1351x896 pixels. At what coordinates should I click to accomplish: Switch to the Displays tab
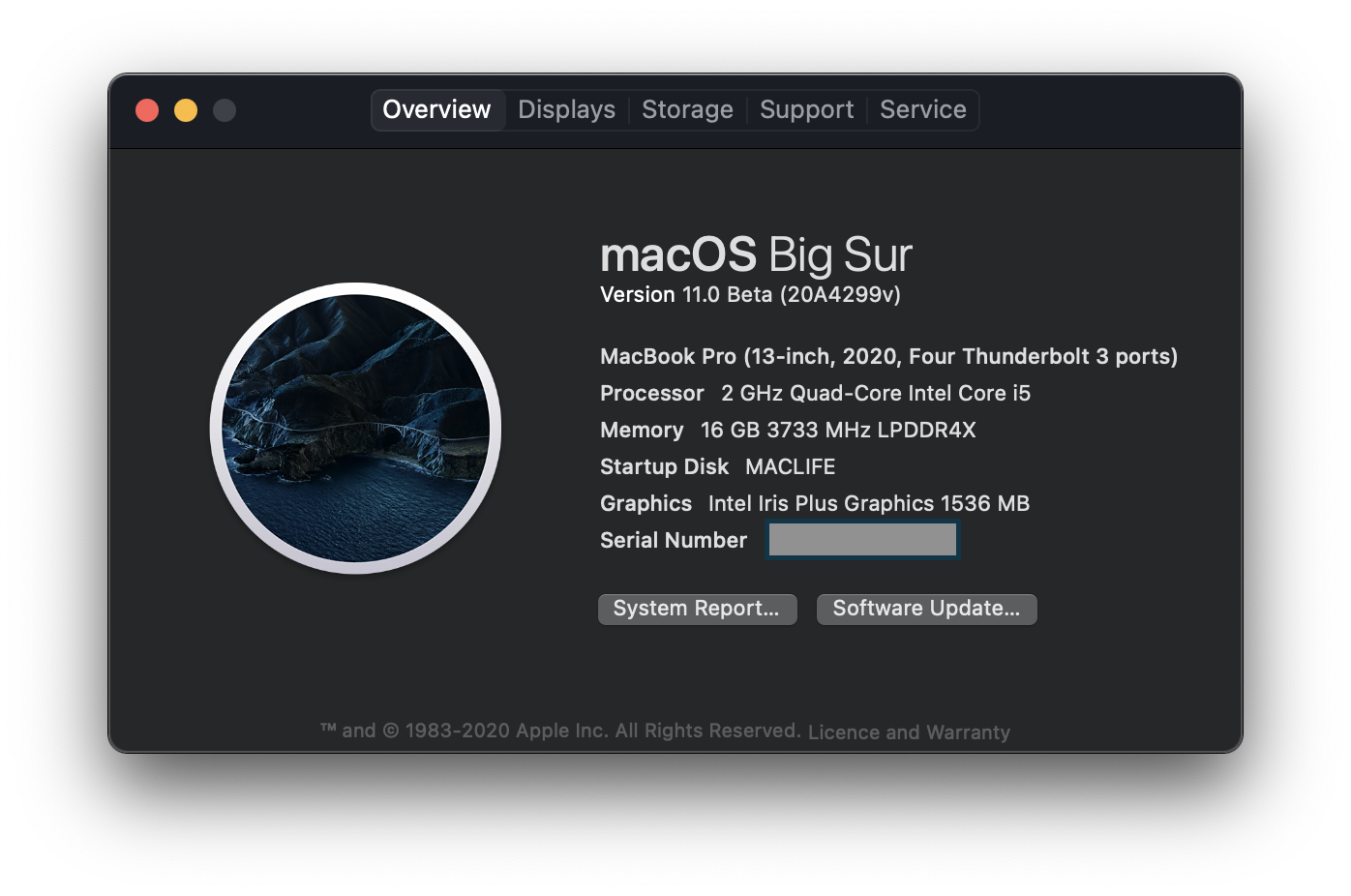566,109
